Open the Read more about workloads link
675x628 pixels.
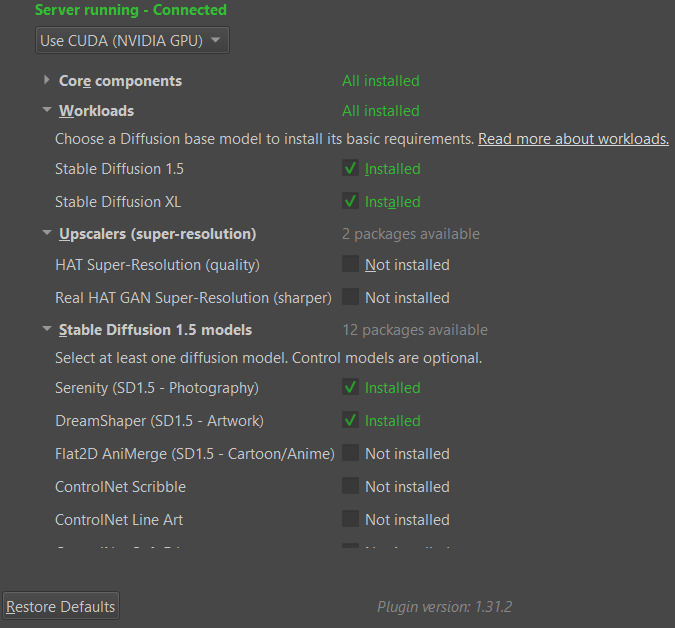click(x=573, y=139)
